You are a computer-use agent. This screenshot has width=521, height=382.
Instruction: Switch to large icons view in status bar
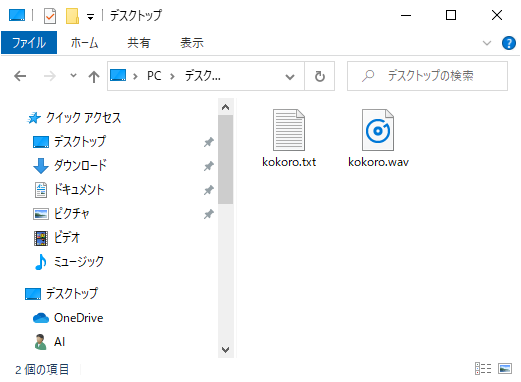[505, 369]
